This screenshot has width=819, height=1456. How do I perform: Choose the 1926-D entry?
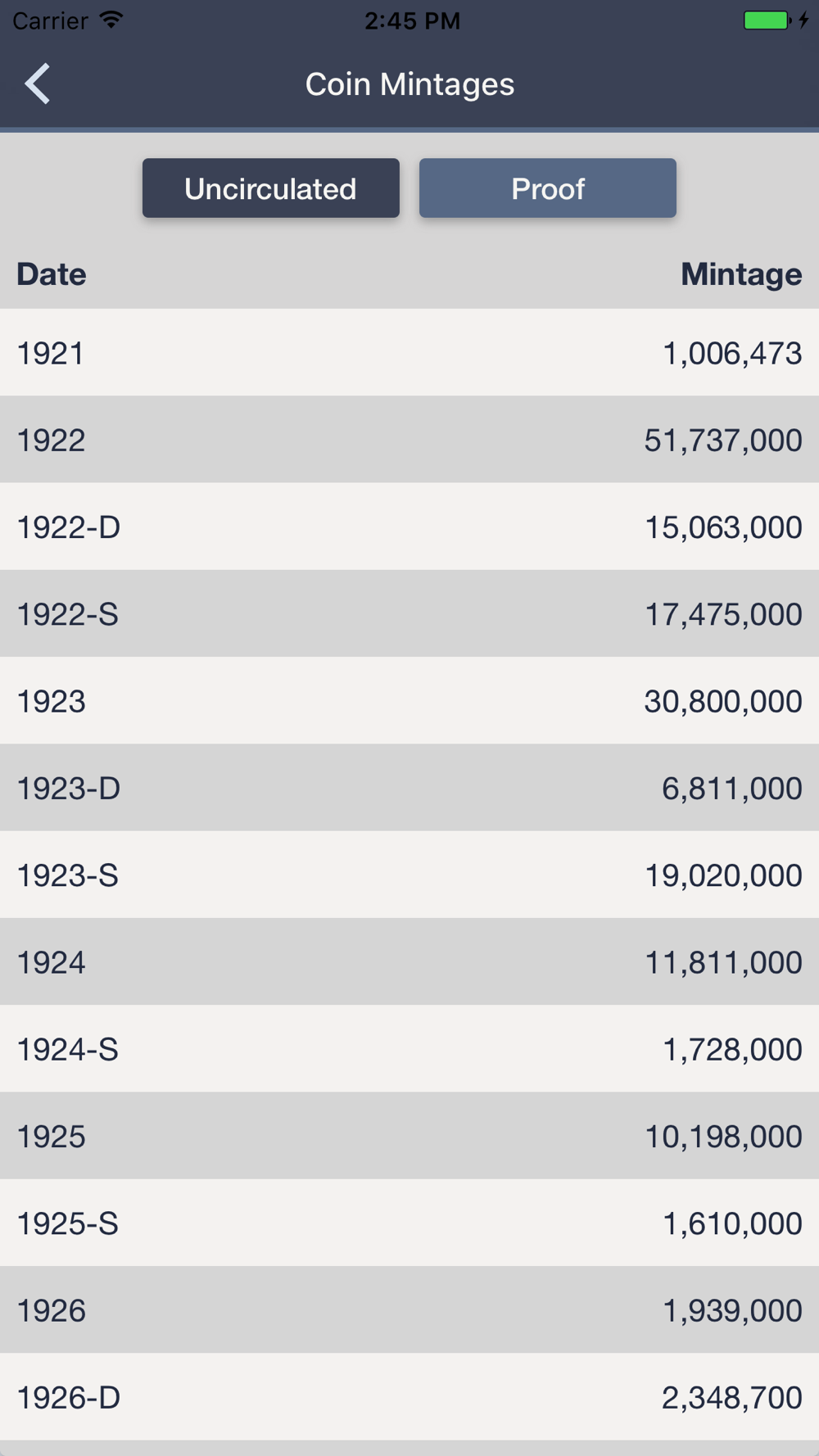pyautogui.click(x=409, y=1396)
